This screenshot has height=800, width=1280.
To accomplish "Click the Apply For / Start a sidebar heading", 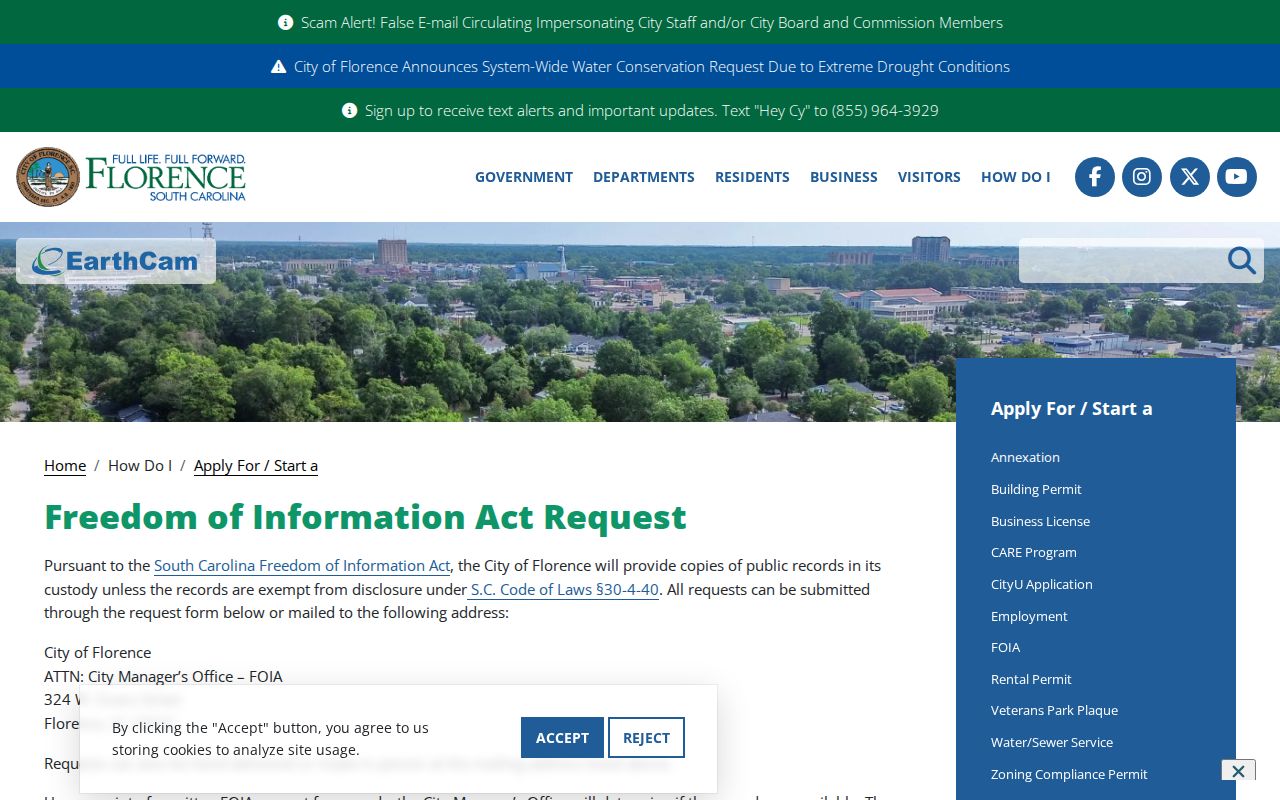I will point(1071,408).
